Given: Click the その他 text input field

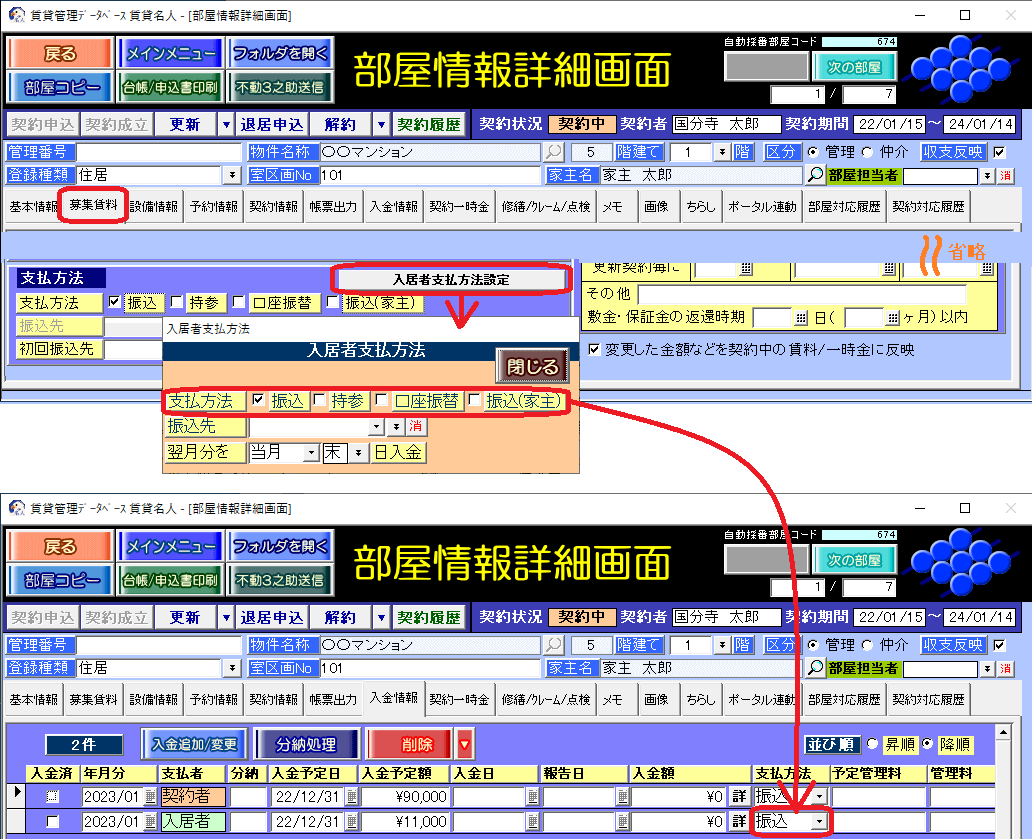Looking at the screenshot, I should coord(800,294).
